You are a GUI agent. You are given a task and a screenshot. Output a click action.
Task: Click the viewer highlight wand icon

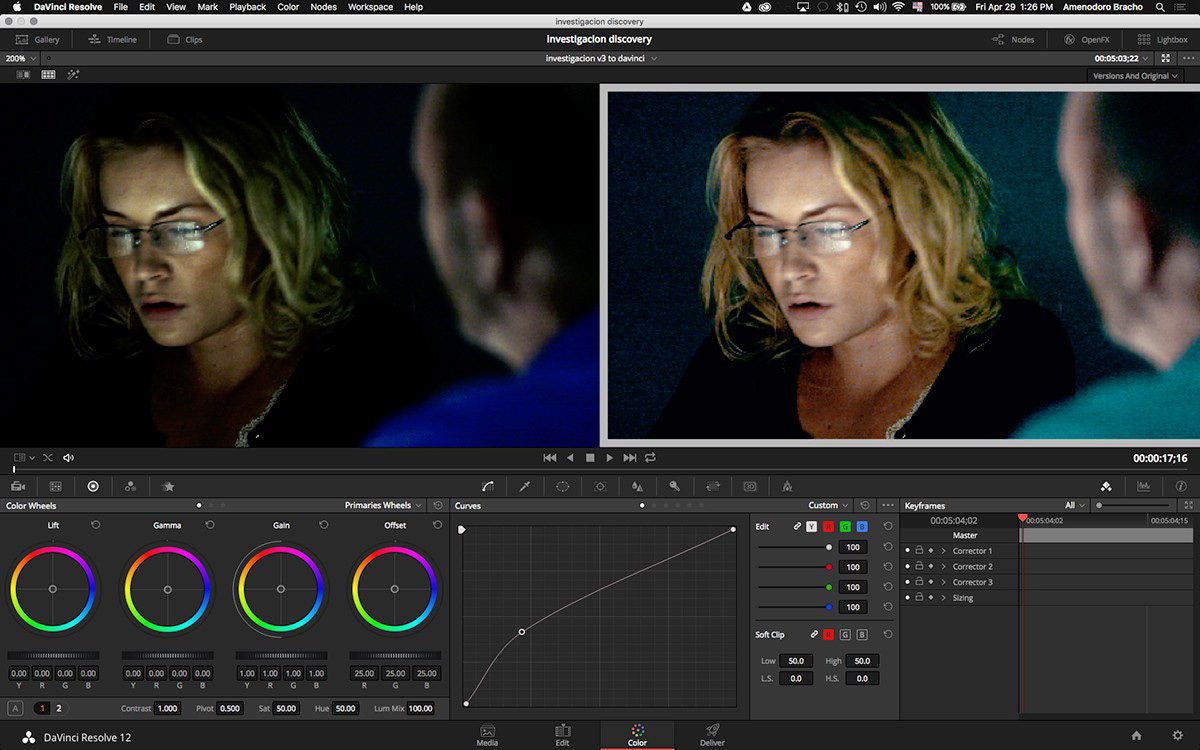[73, 75]
